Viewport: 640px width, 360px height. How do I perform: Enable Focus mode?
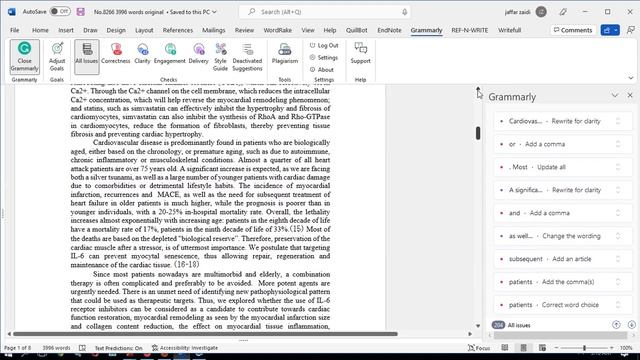click(x=479, y=348)
